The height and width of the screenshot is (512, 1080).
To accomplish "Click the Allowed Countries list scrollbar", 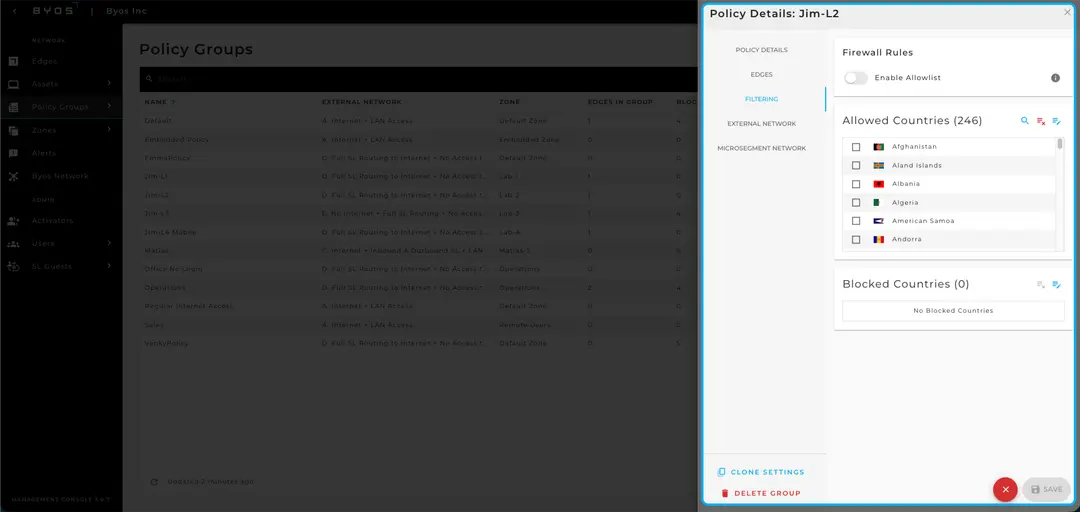I will pyautogui.click(x=1060, y=145).
